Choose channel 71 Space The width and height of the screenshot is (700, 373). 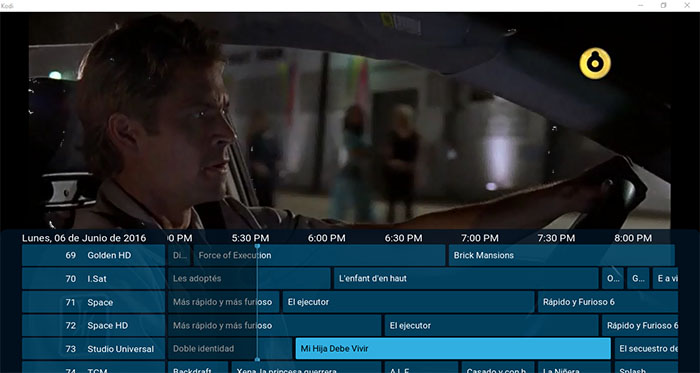(x=93, y=302)
